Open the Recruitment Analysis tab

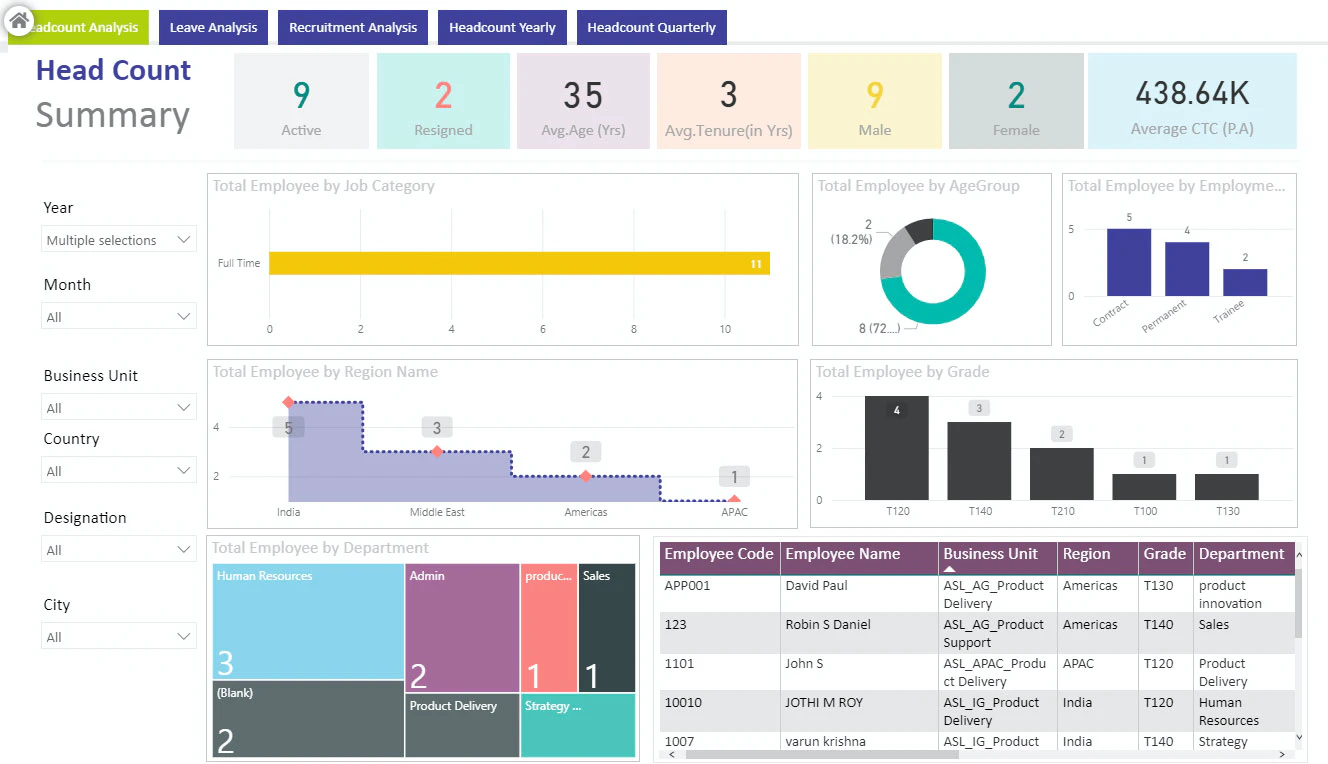[353, 27]
